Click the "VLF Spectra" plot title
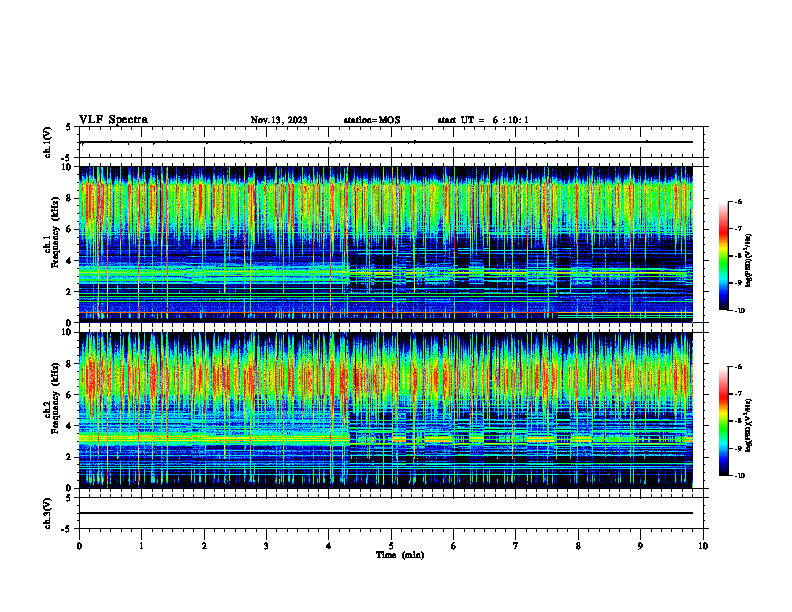792x612 pixels. tap(113, 120)
